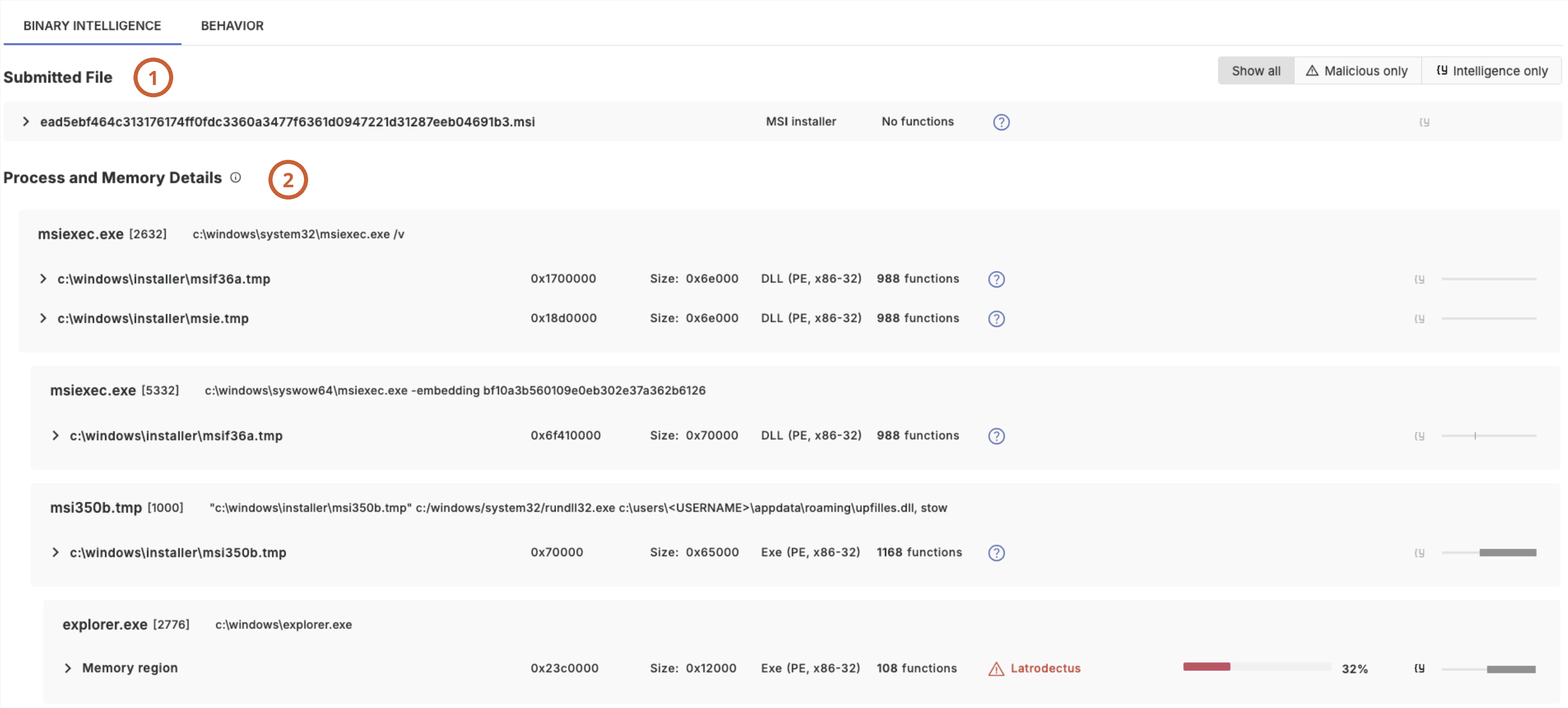Open Binary Intelligence tab

(x=92, y=26)
